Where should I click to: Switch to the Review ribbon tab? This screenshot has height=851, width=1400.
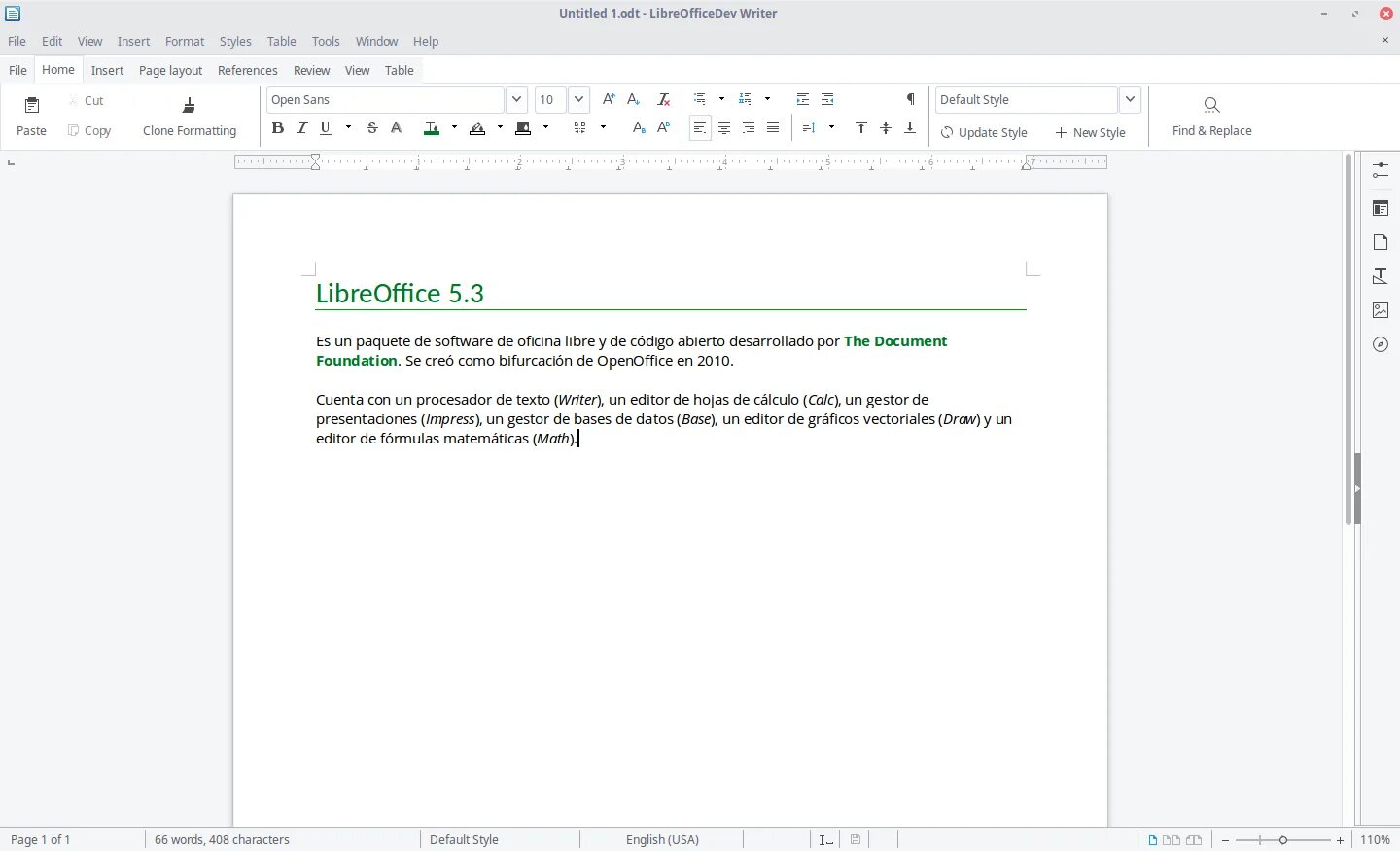pyautogui.click(x=312, y=71)
